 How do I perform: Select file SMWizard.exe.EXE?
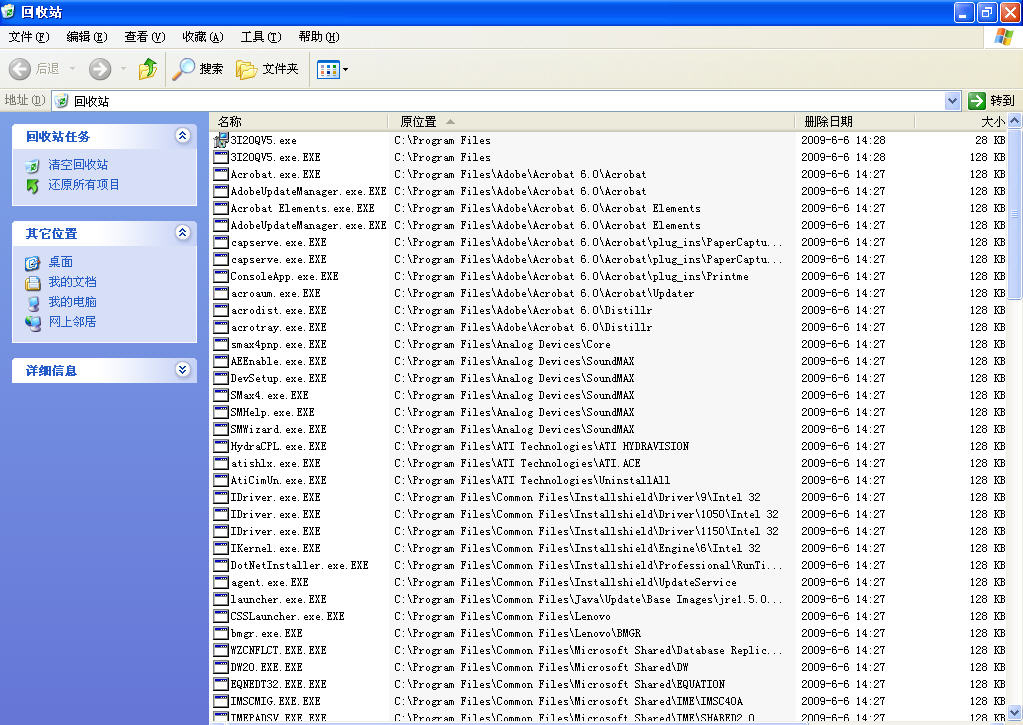click(279, 429)
